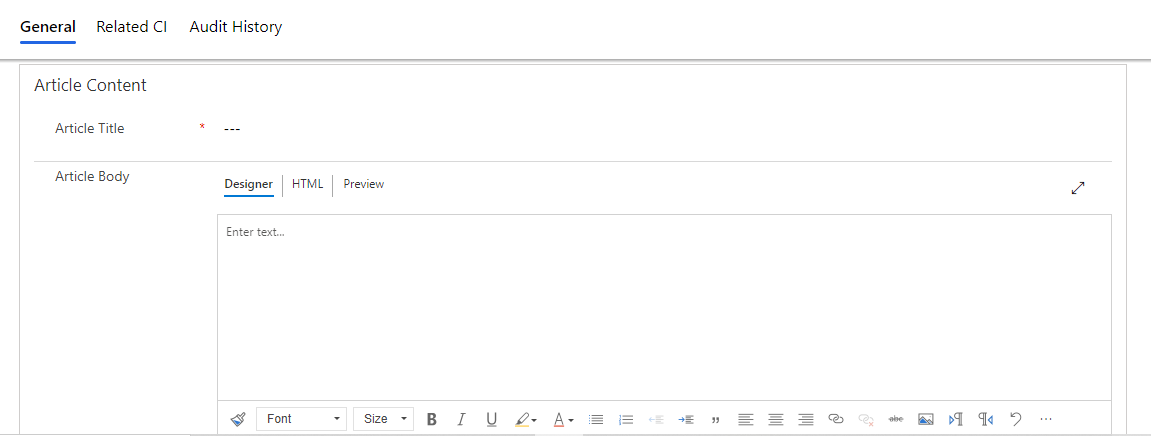Toggle Italic formatting
This screenshot has width=1151, height=436.
click(461, 419)
